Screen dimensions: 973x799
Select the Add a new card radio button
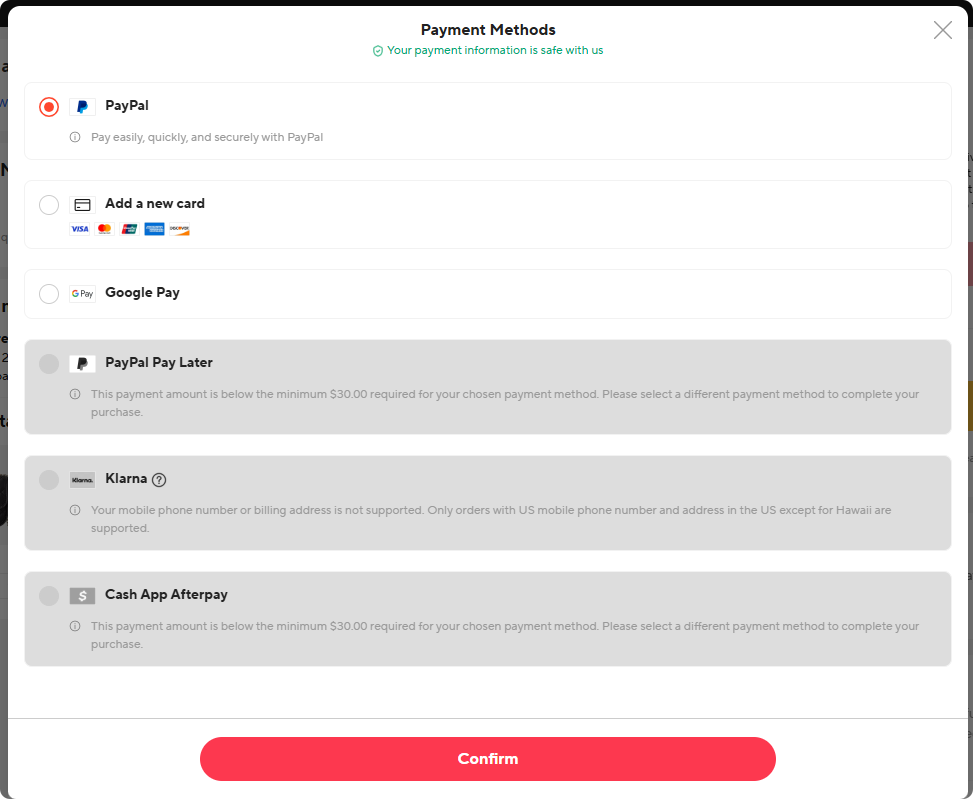[49, 205]
